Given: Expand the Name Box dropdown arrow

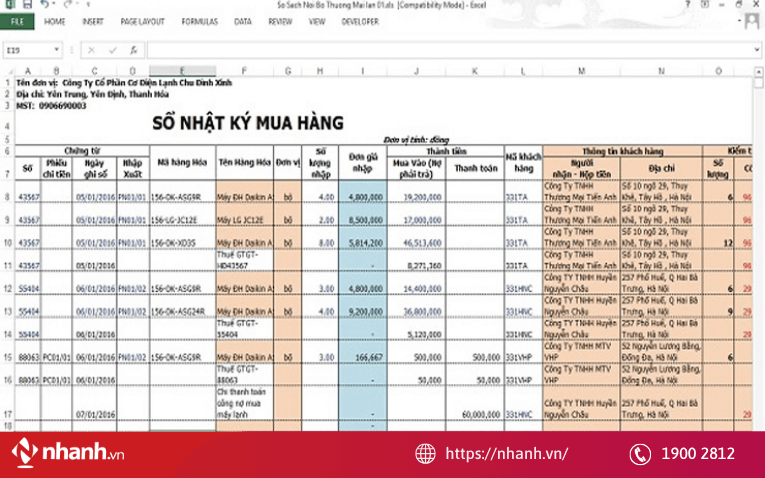Looking at the screenshot, I should pos(57,50).
